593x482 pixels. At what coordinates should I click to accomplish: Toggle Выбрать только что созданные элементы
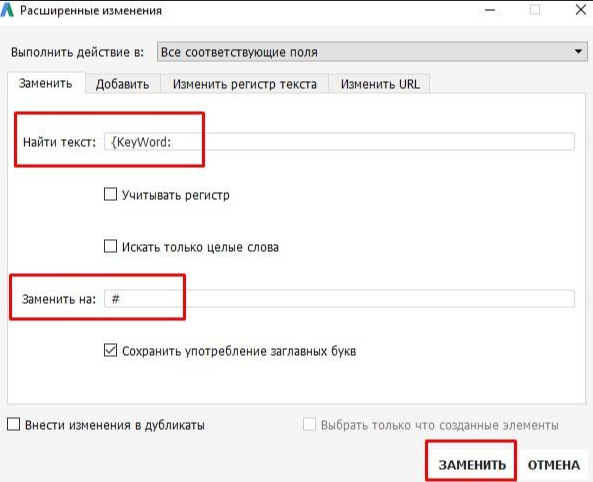tap(309, 424)
